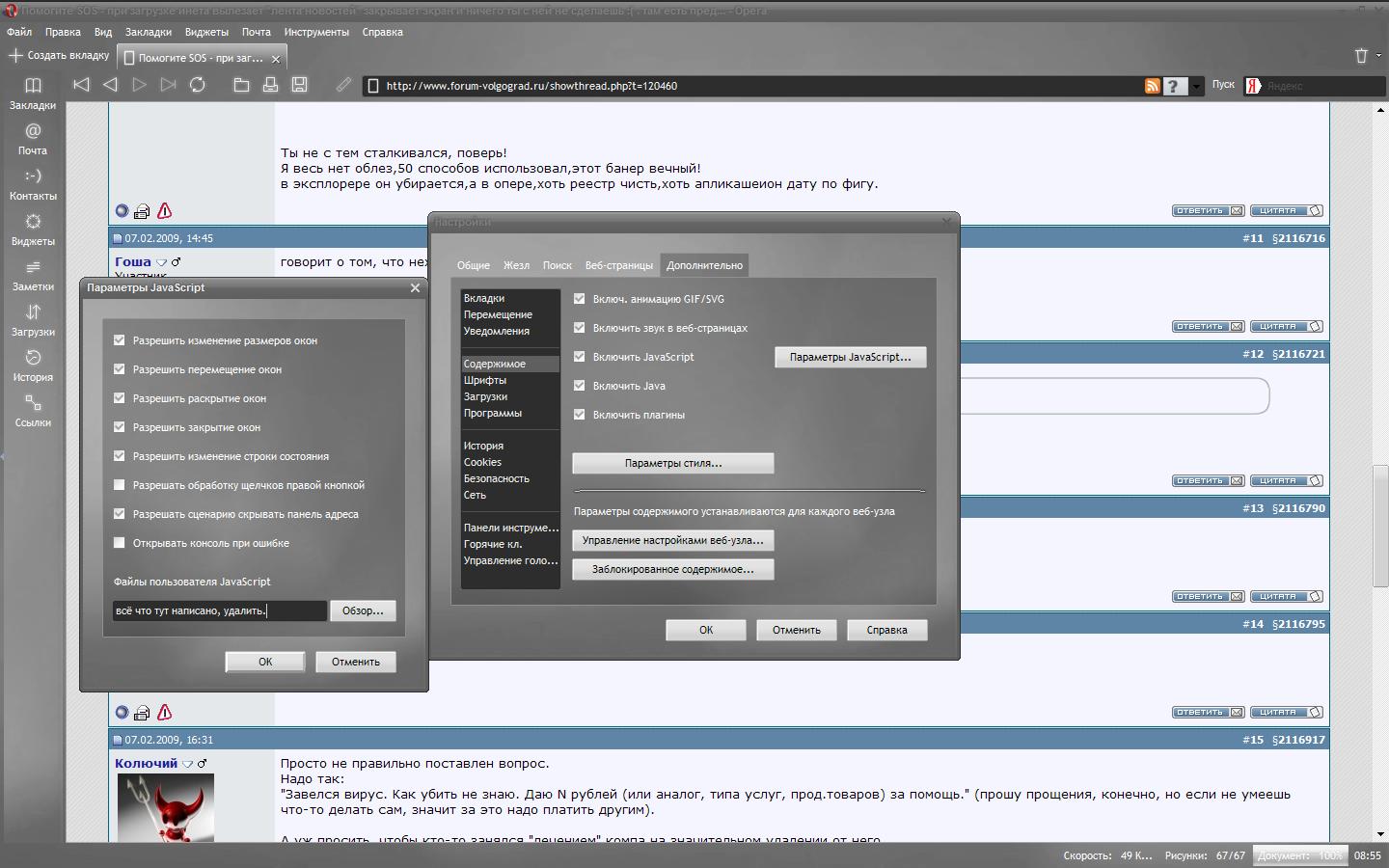Viewport: 1389px width, 868px height.
Task: Open the zoom menu showing 100%
Action: [x=1299, y=855]
